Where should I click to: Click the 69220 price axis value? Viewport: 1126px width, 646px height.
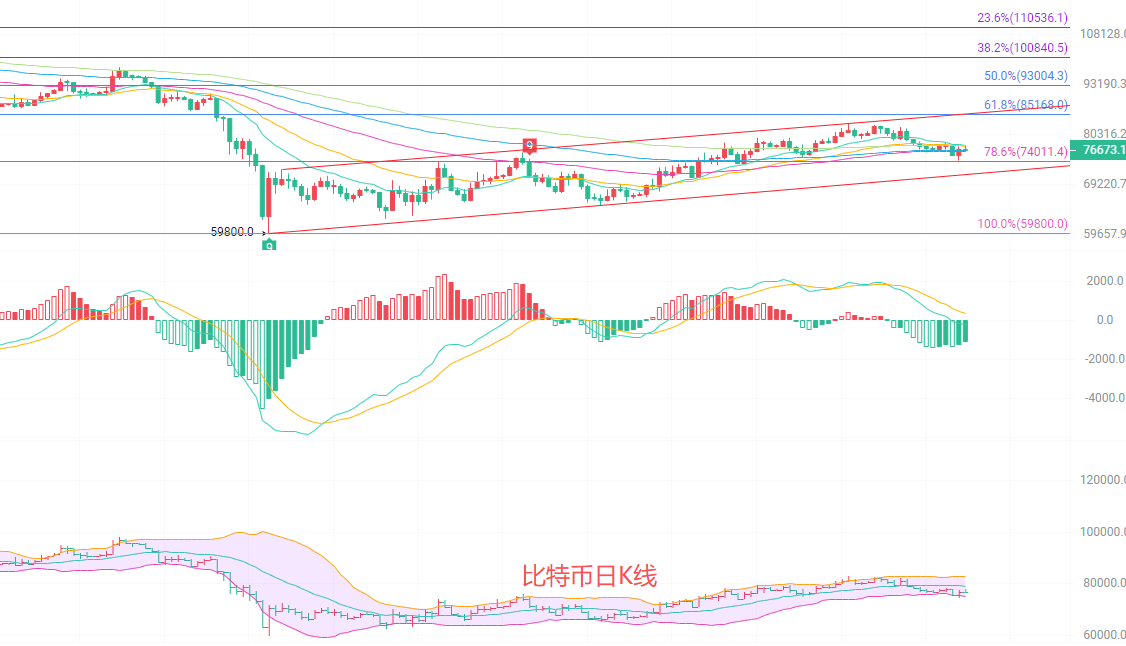point(1104,184)
